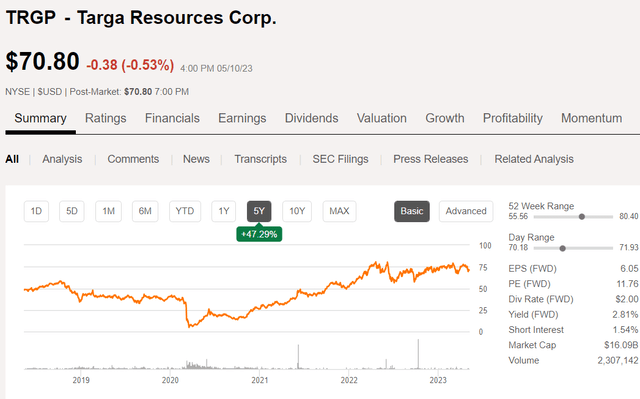Viewport: 640px width, 399px height.
Task: Click the PE (FWD) value 11.76
Action: 627,284
